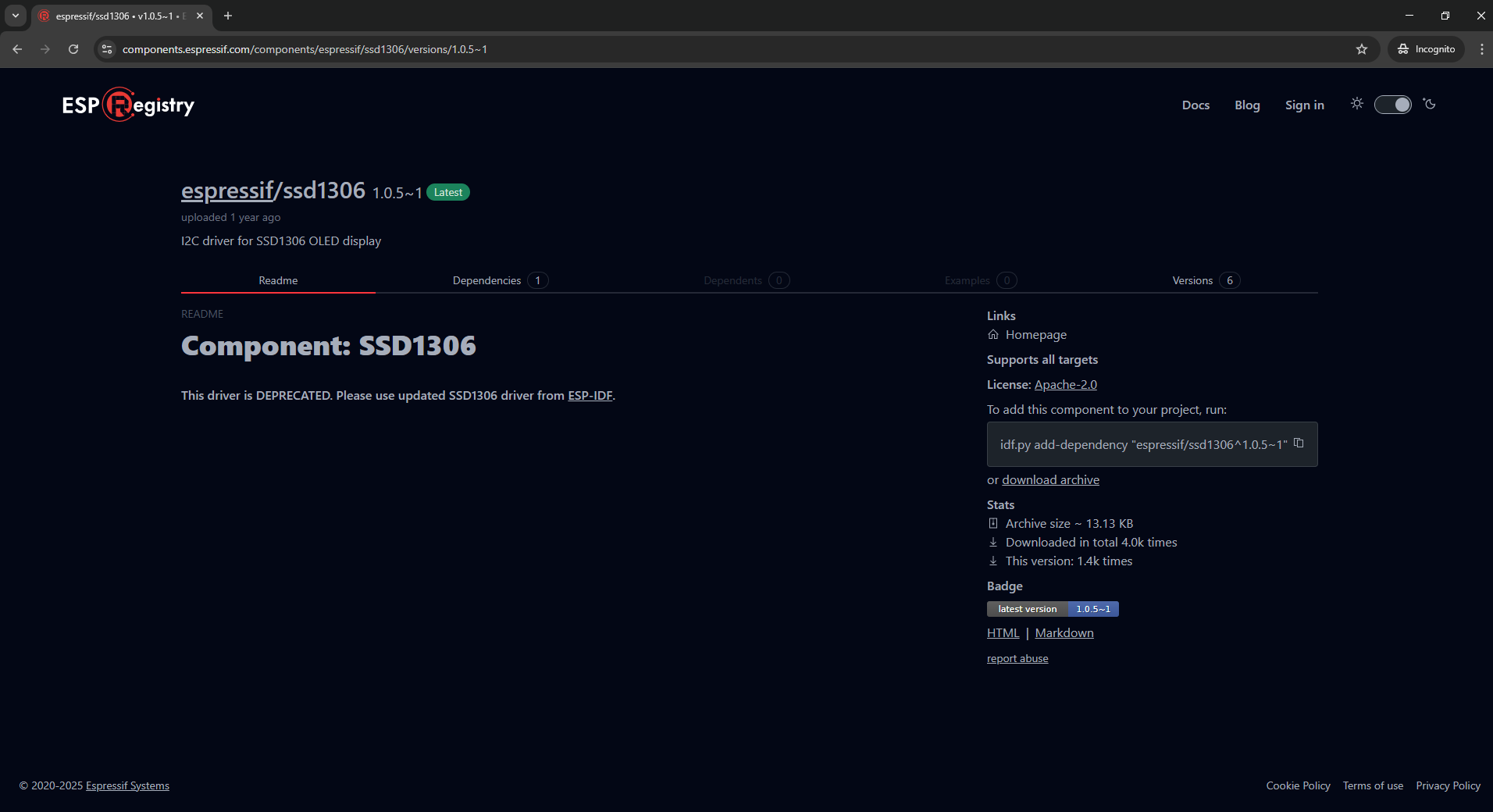Open the Chrome menu
The image size is (1493, 812).
(x=1481, y=49)
